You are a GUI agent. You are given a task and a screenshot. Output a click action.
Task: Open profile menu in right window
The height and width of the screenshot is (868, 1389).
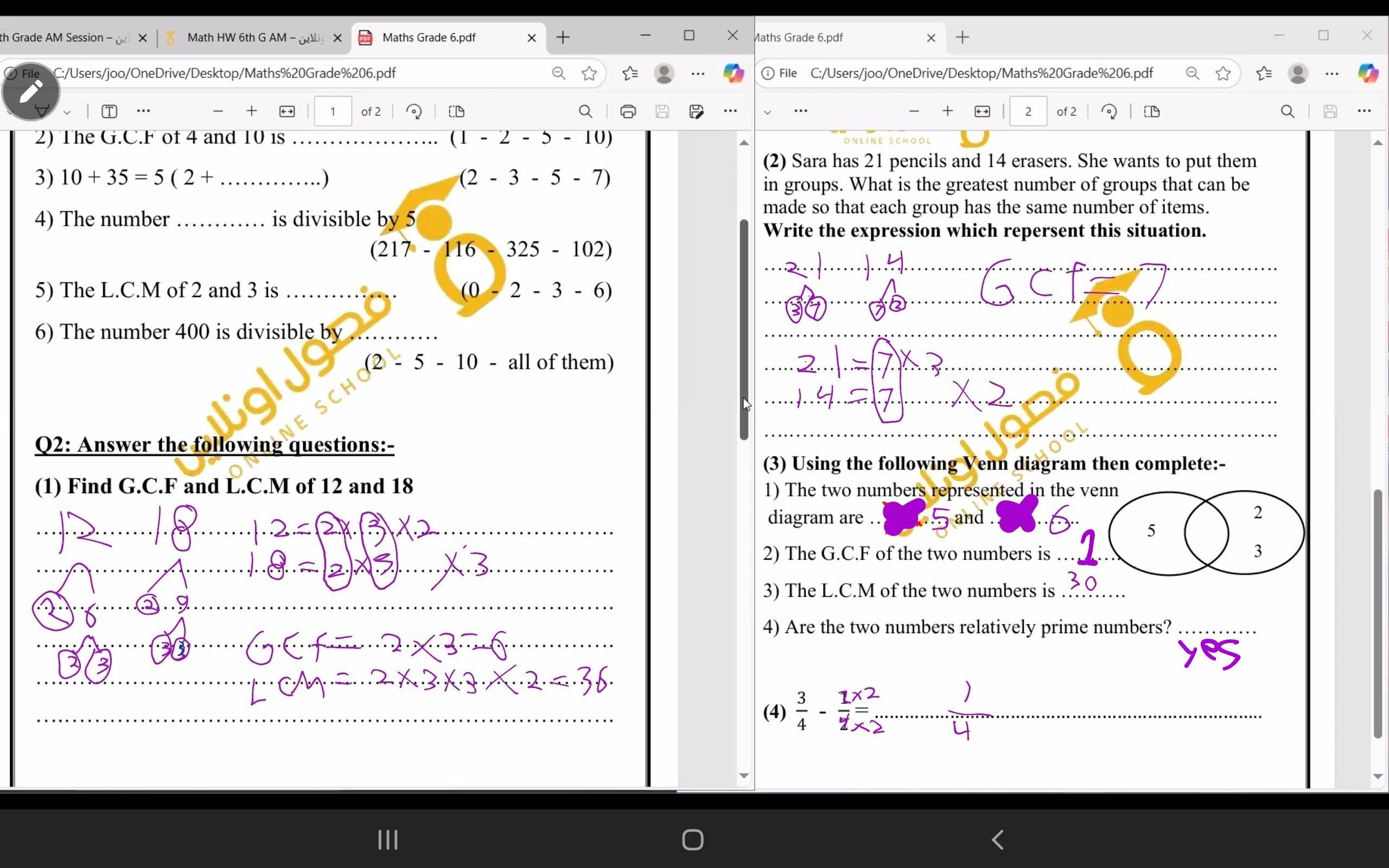[x=1298, y=73]
